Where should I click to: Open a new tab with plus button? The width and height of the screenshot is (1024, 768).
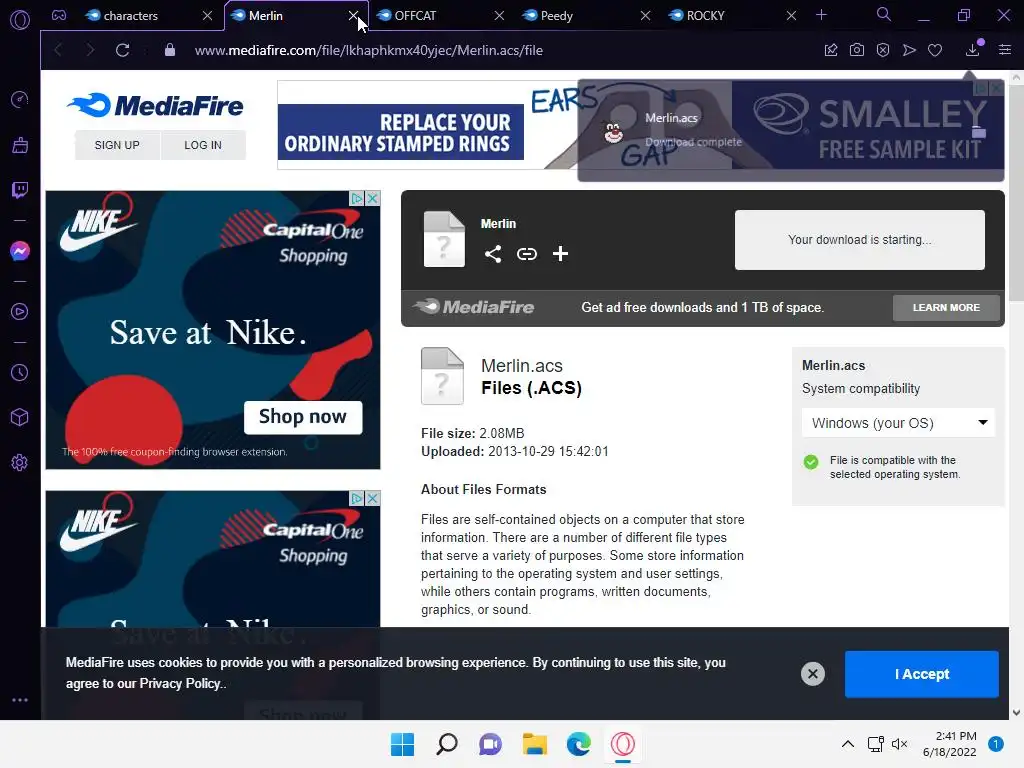click(822, 15)
